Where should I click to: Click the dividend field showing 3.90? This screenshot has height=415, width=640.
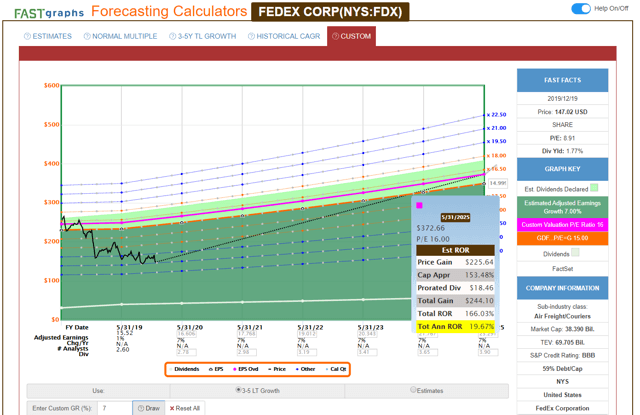[x=488, y=352]
